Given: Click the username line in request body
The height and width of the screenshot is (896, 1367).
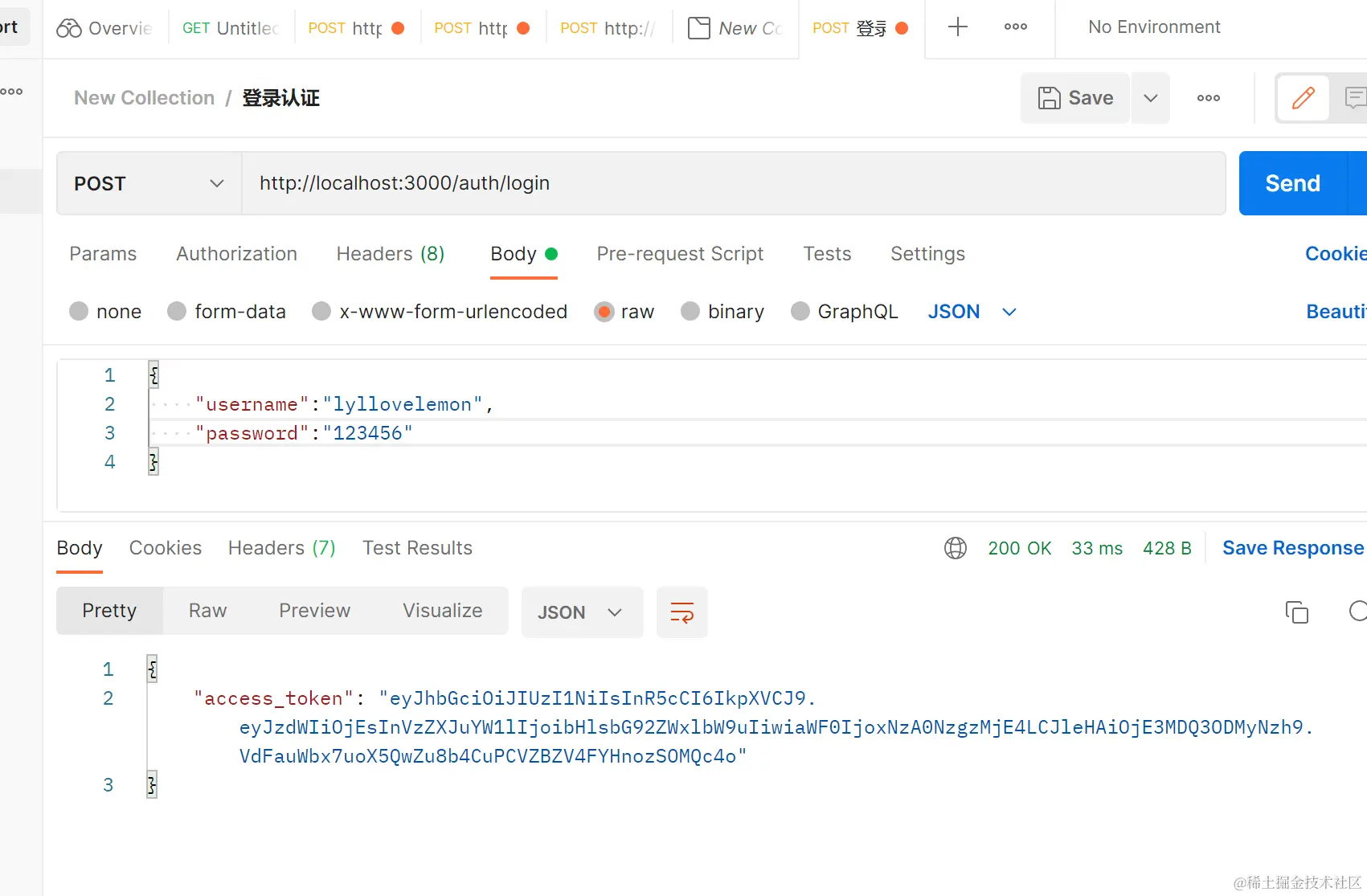Looking at the screenshot, I should (344, 404).
